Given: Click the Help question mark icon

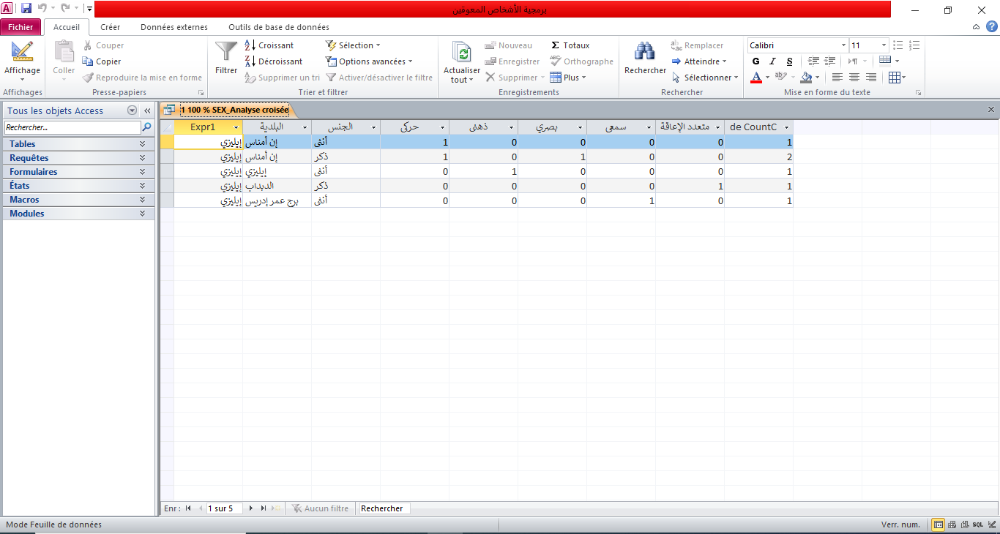Looking at the screenshot, I should click(992, 26).
